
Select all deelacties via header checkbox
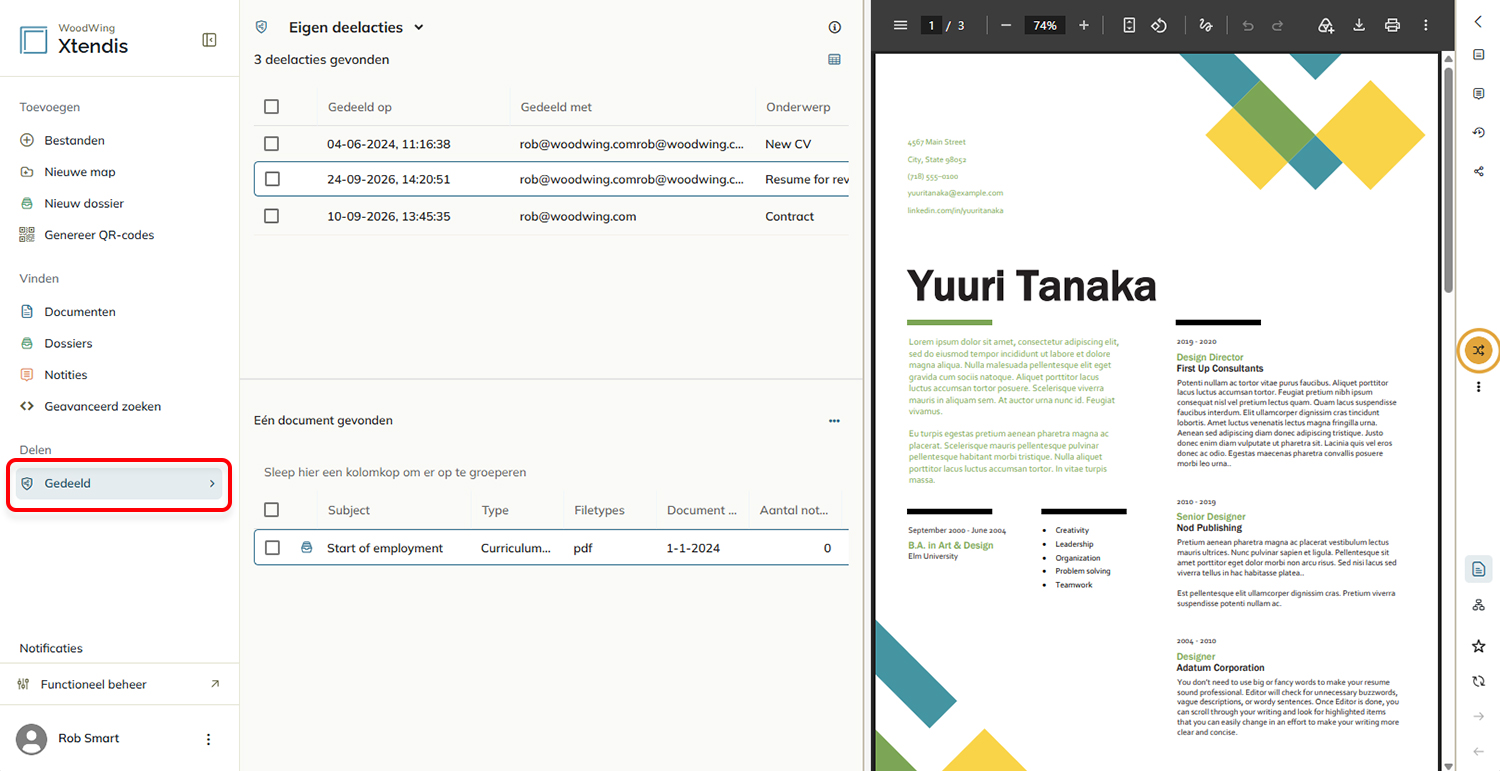click(272, 107)
